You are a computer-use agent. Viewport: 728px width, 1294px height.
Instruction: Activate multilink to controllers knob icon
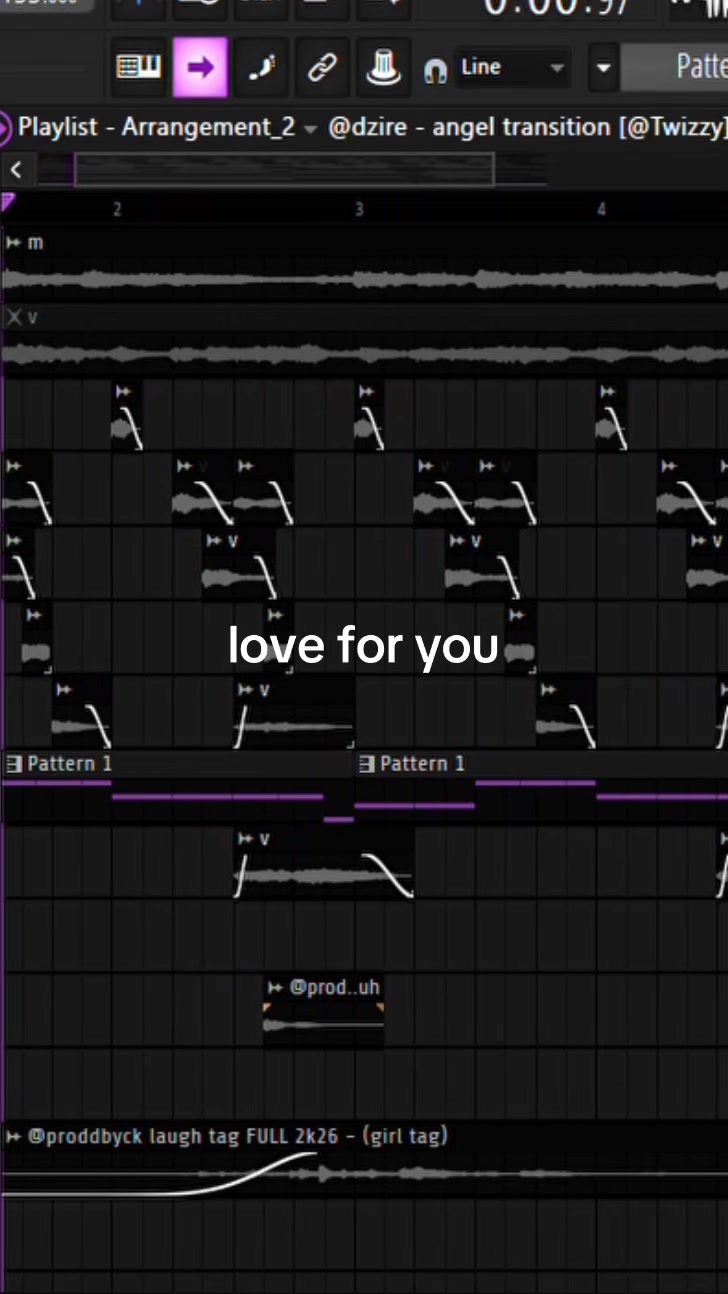pos(383,68)
